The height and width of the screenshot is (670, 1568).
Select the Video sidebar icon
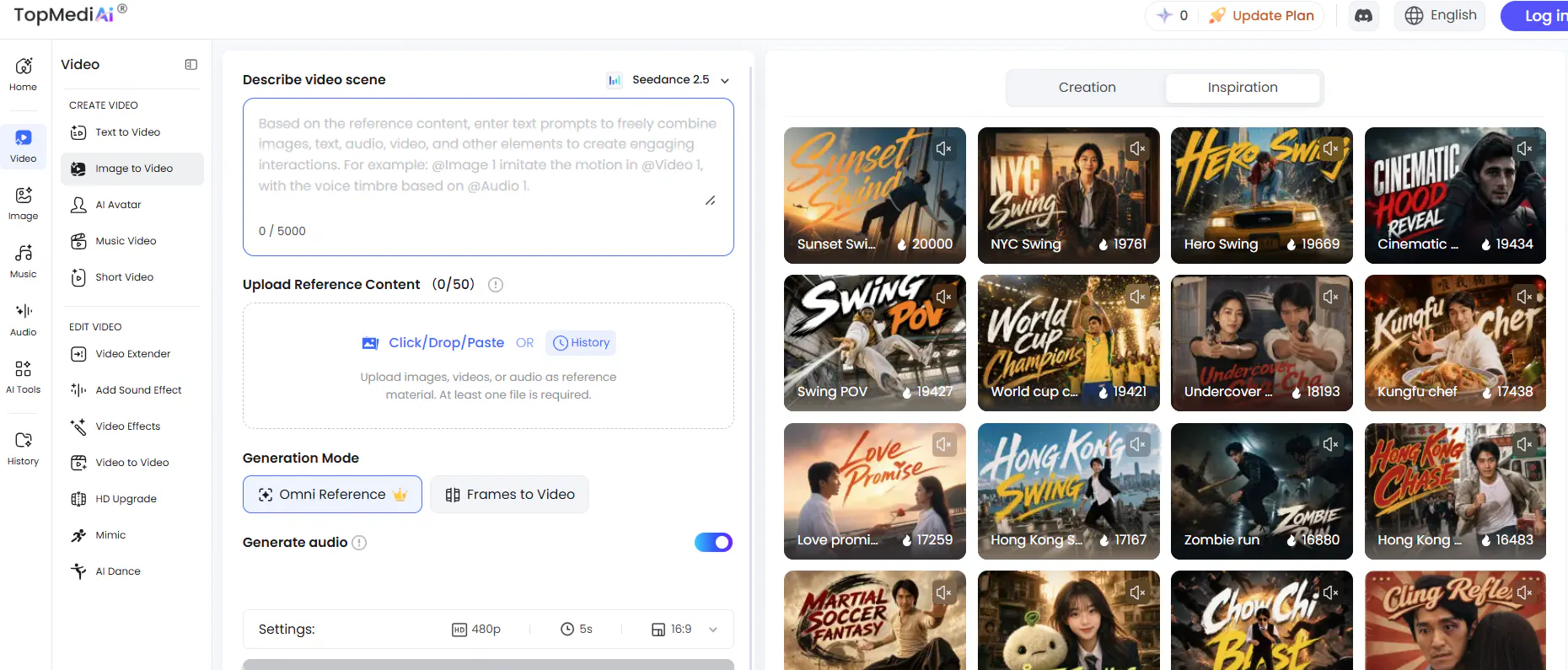pyautogui.click(x=23, y=146)
